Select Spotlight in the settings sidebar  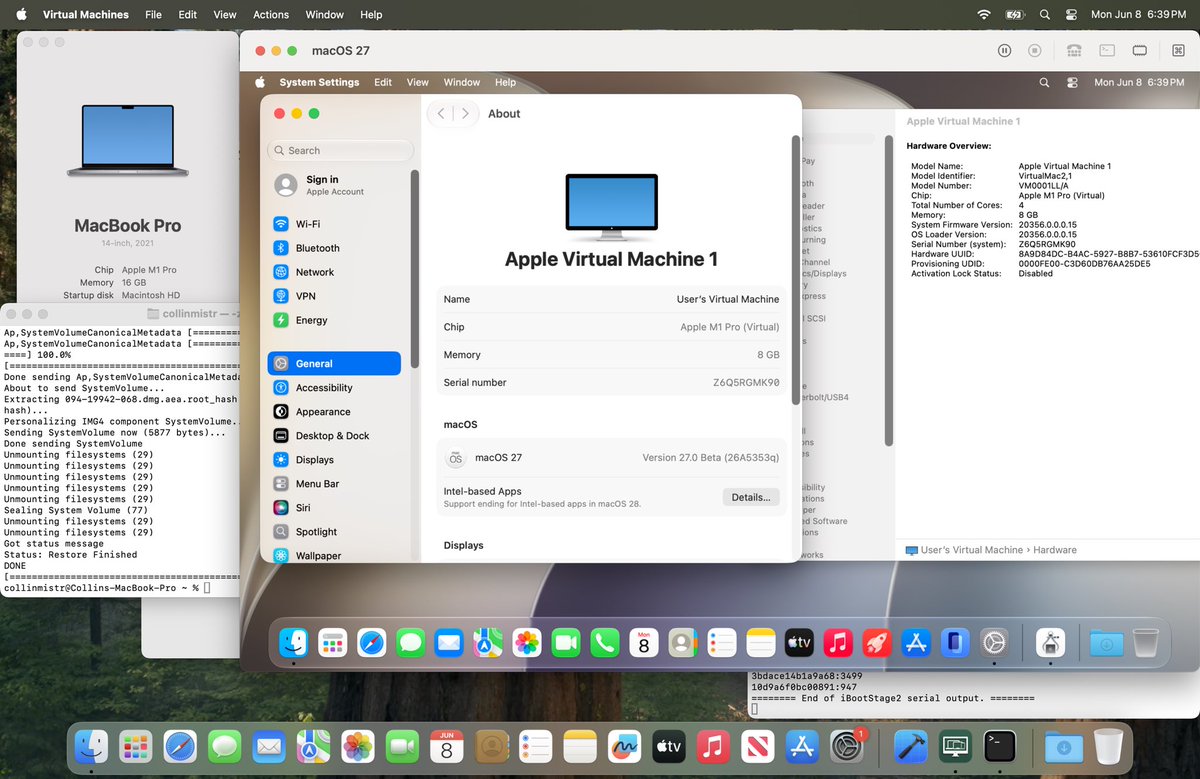tap(334, 532)
